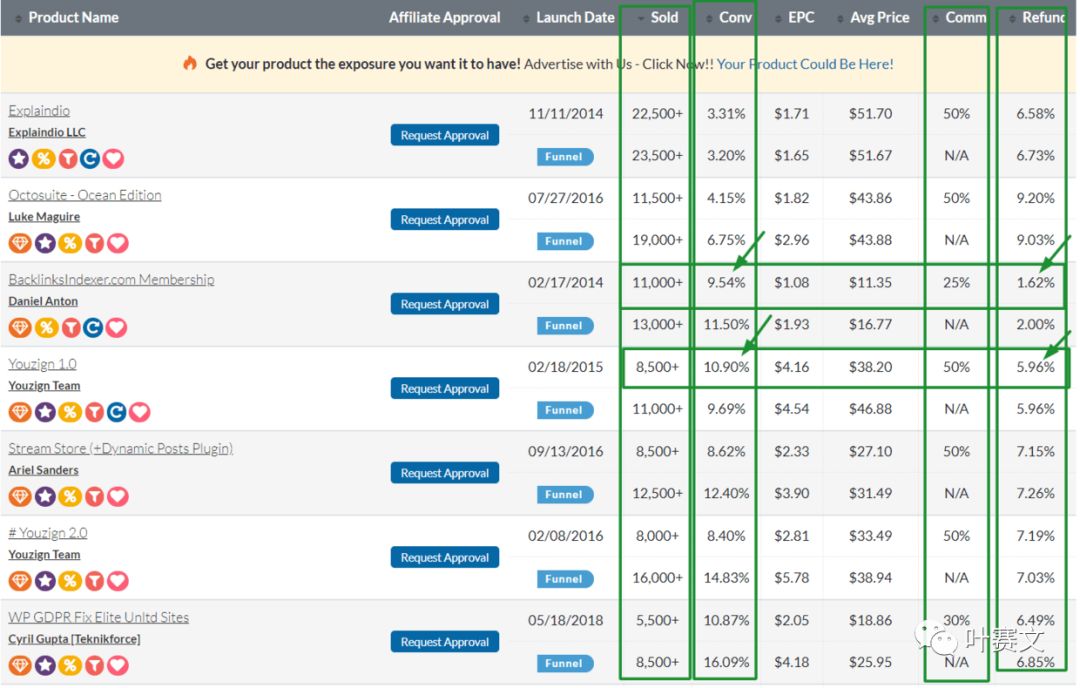Viewport: 1080px width, 688px height.
Task: Click the pink heart icon under Explaindio
Action: click(x=114, y=159)
